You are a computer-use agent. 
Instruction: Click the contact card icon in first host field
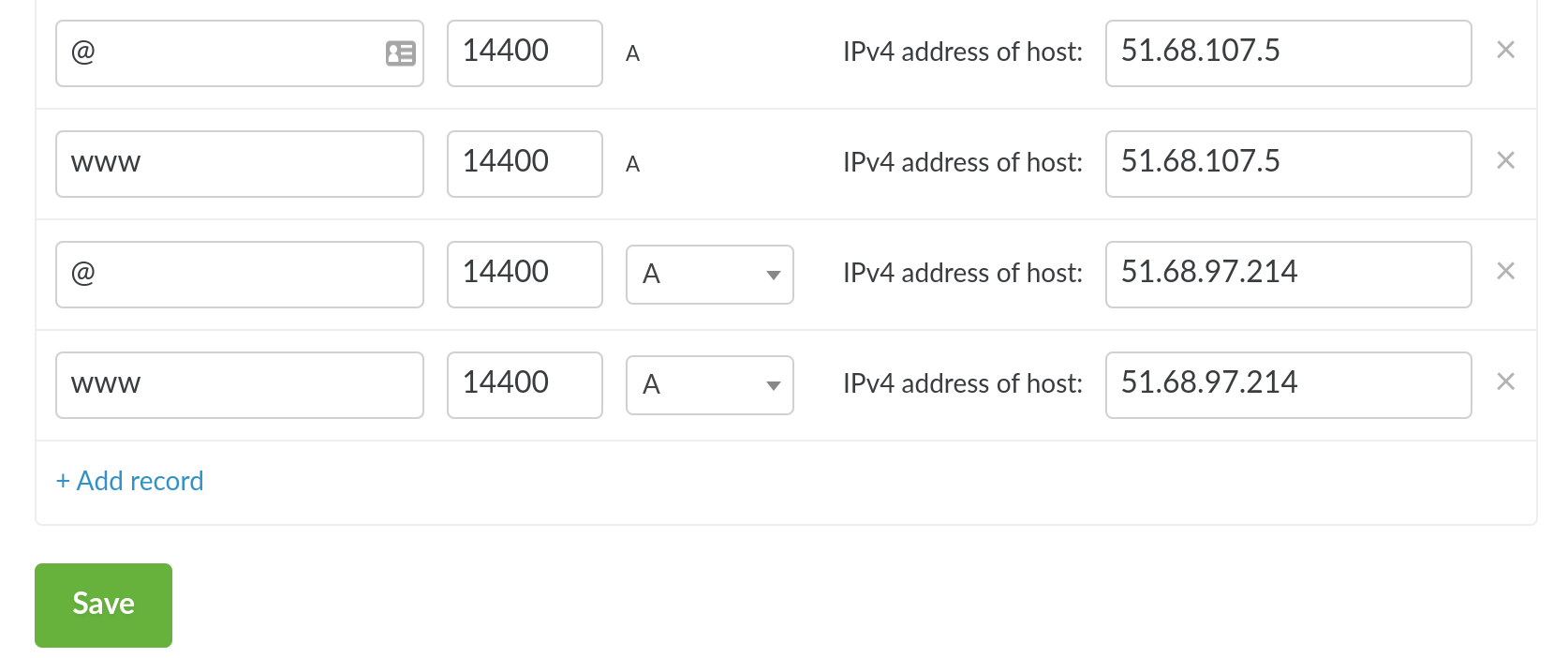[x=400, y=53]
